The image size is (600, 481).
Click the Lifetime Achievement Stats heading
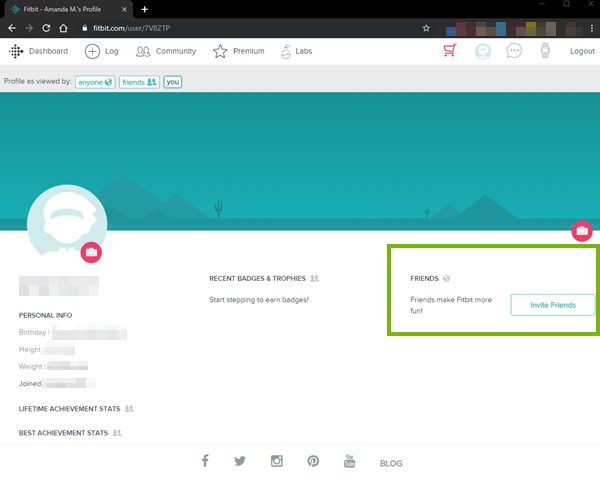(x=69, y=409)
